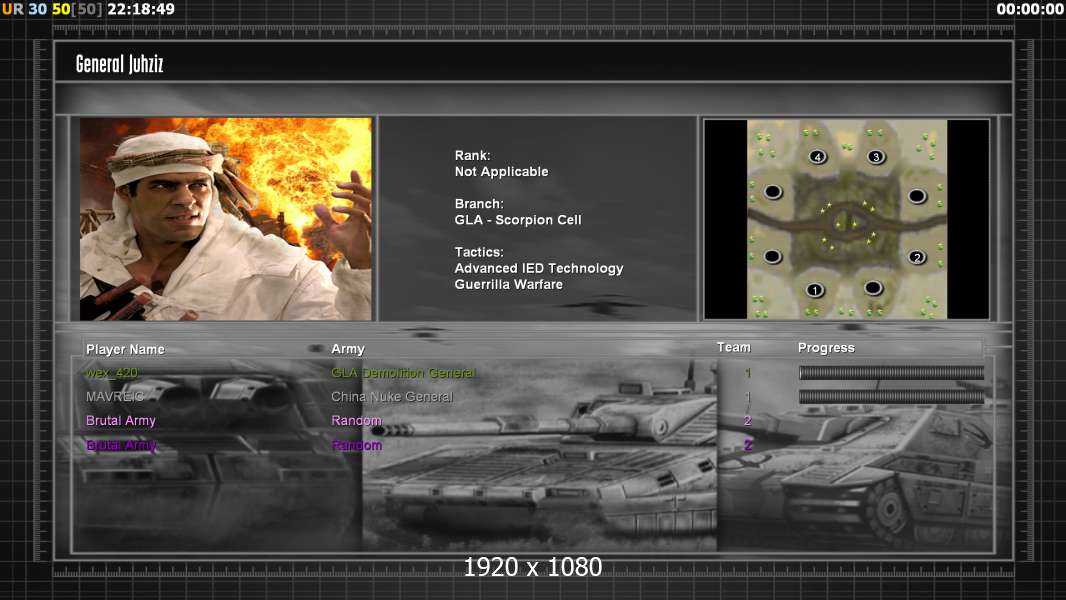Image resolution: width=1066 pixels, height=600 pixels.
Task: Pick the empty start spot beside position 1
Action: pyautogui.click(x=873, y=288)
